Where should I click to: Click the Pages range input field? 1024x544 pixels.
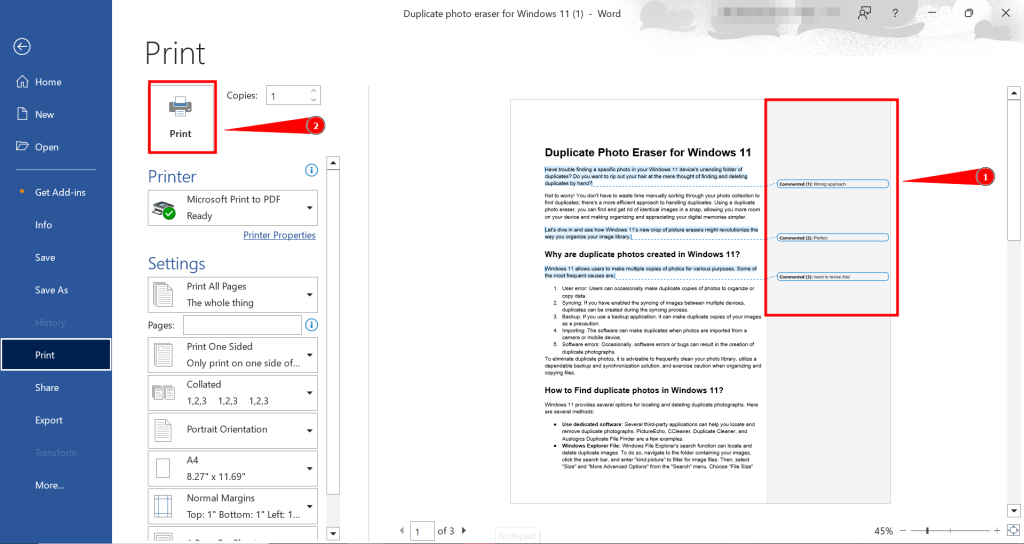tap(242, 325)
